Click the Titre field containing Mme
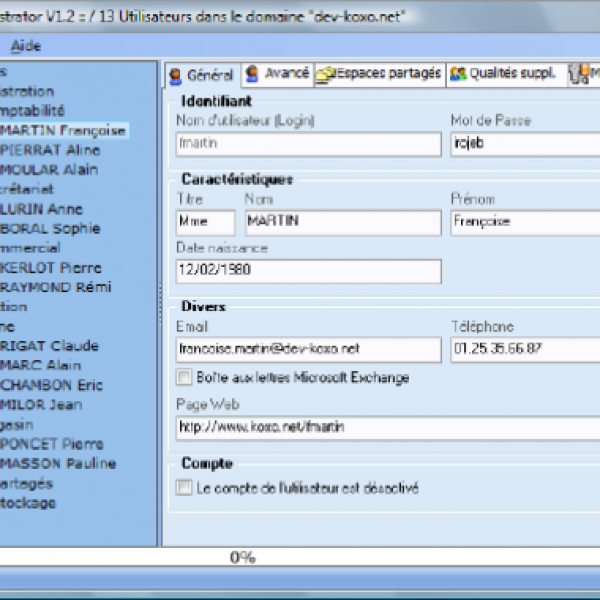 click(x=205, y=222)
